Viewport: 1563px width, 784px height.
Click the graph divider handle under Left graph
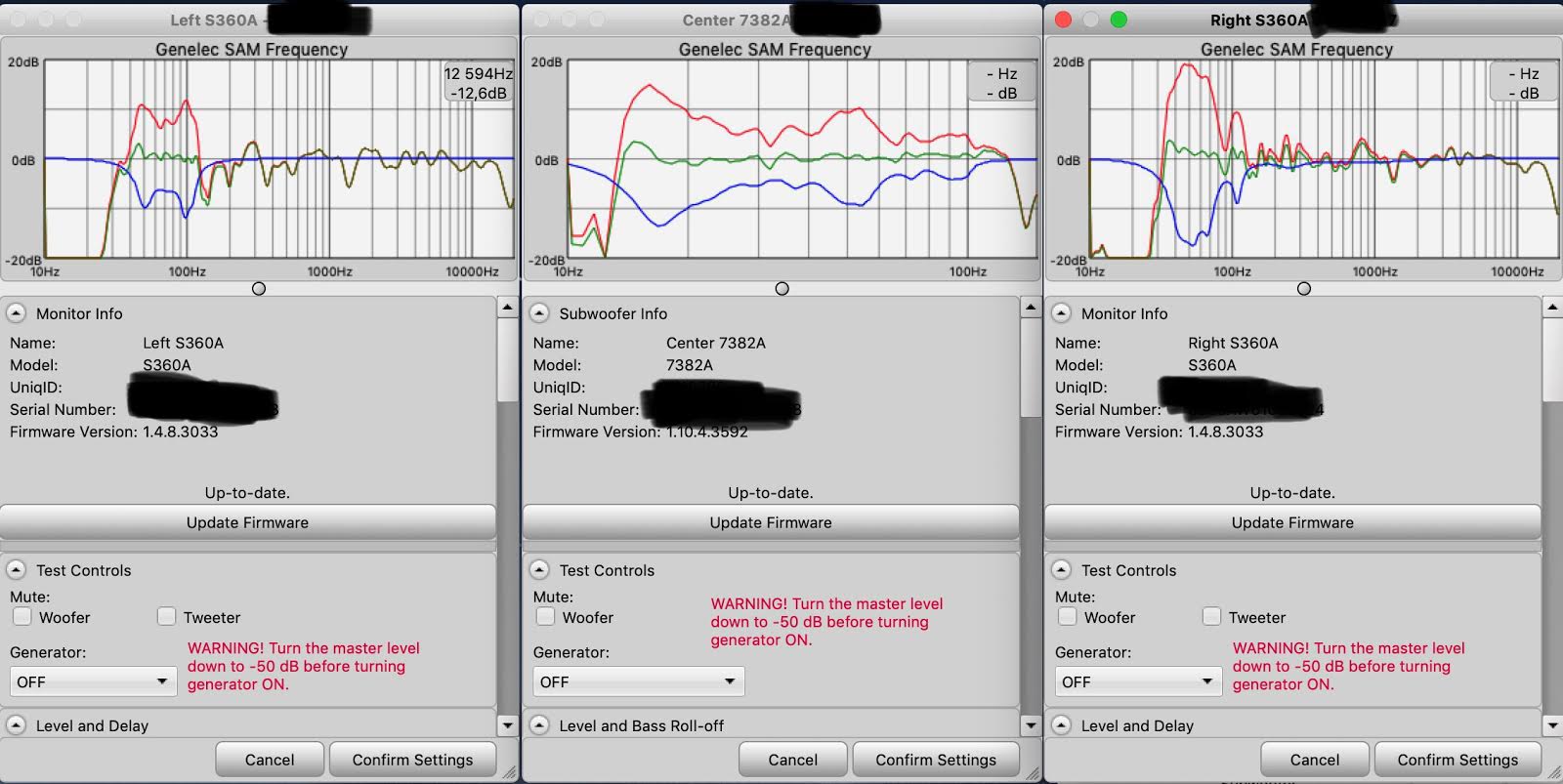pyautogui.click(x=259, y=288)
